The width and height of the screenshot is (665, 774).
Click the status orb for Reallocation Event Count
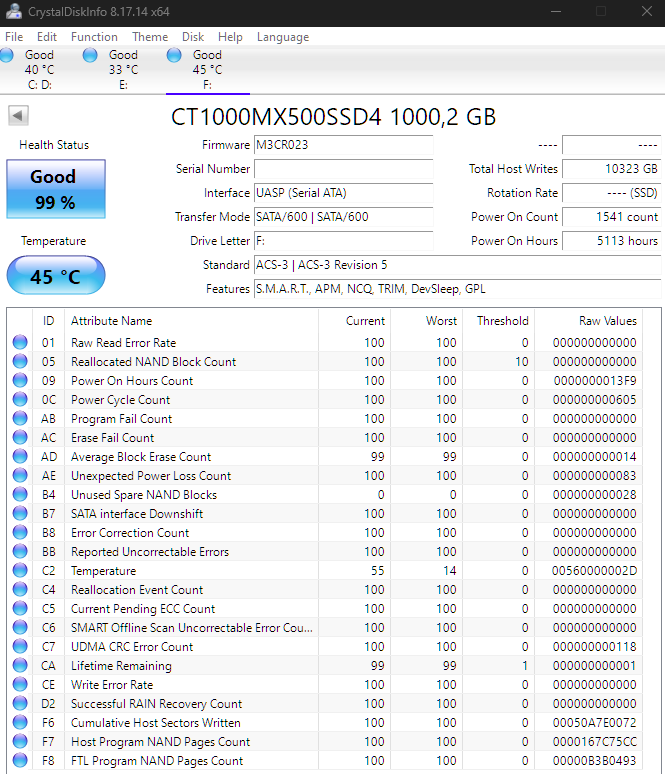[20, 589]
